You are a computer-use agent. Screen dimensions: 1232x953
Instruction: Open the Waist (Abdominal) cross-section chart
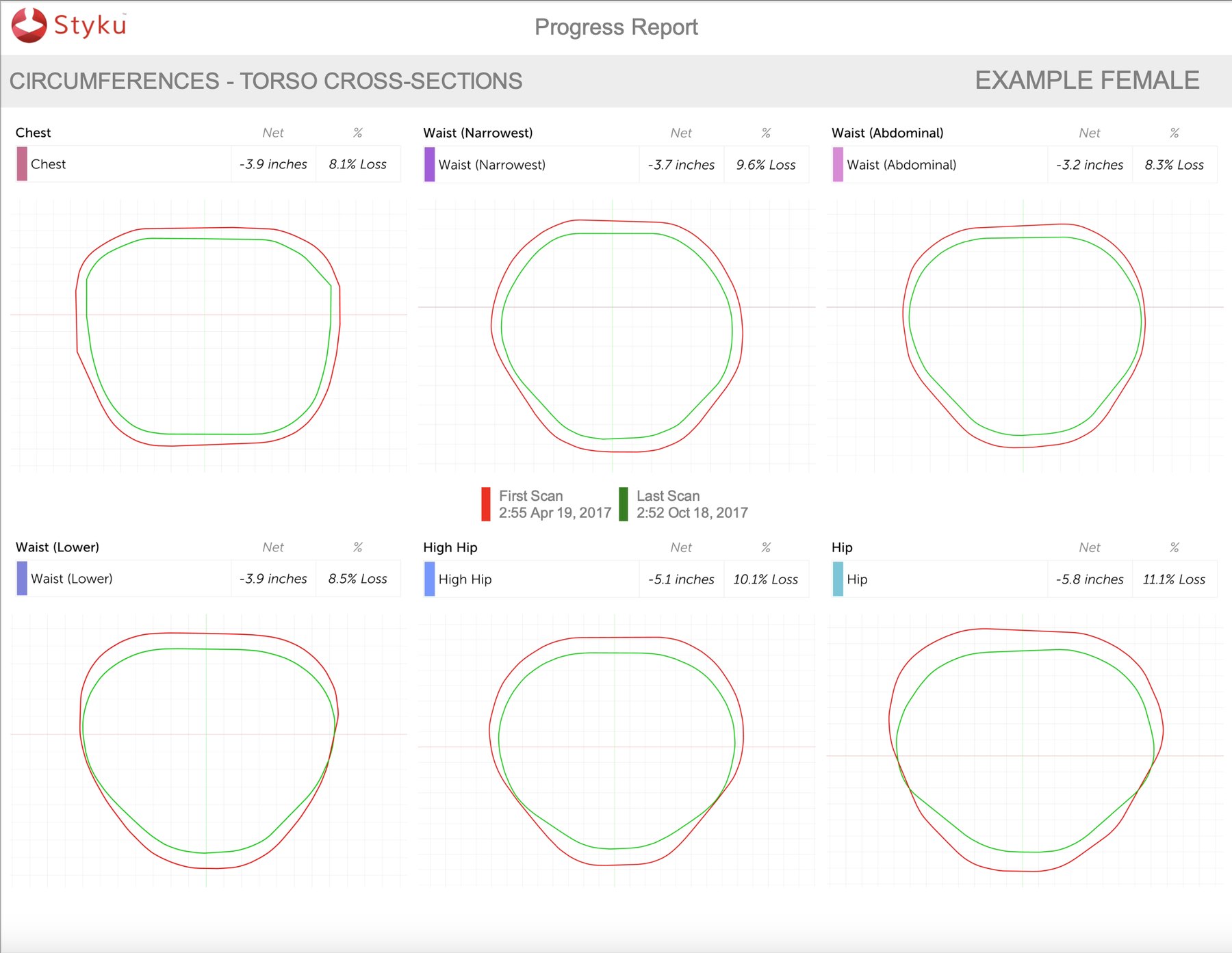(x=1025, y=335)
